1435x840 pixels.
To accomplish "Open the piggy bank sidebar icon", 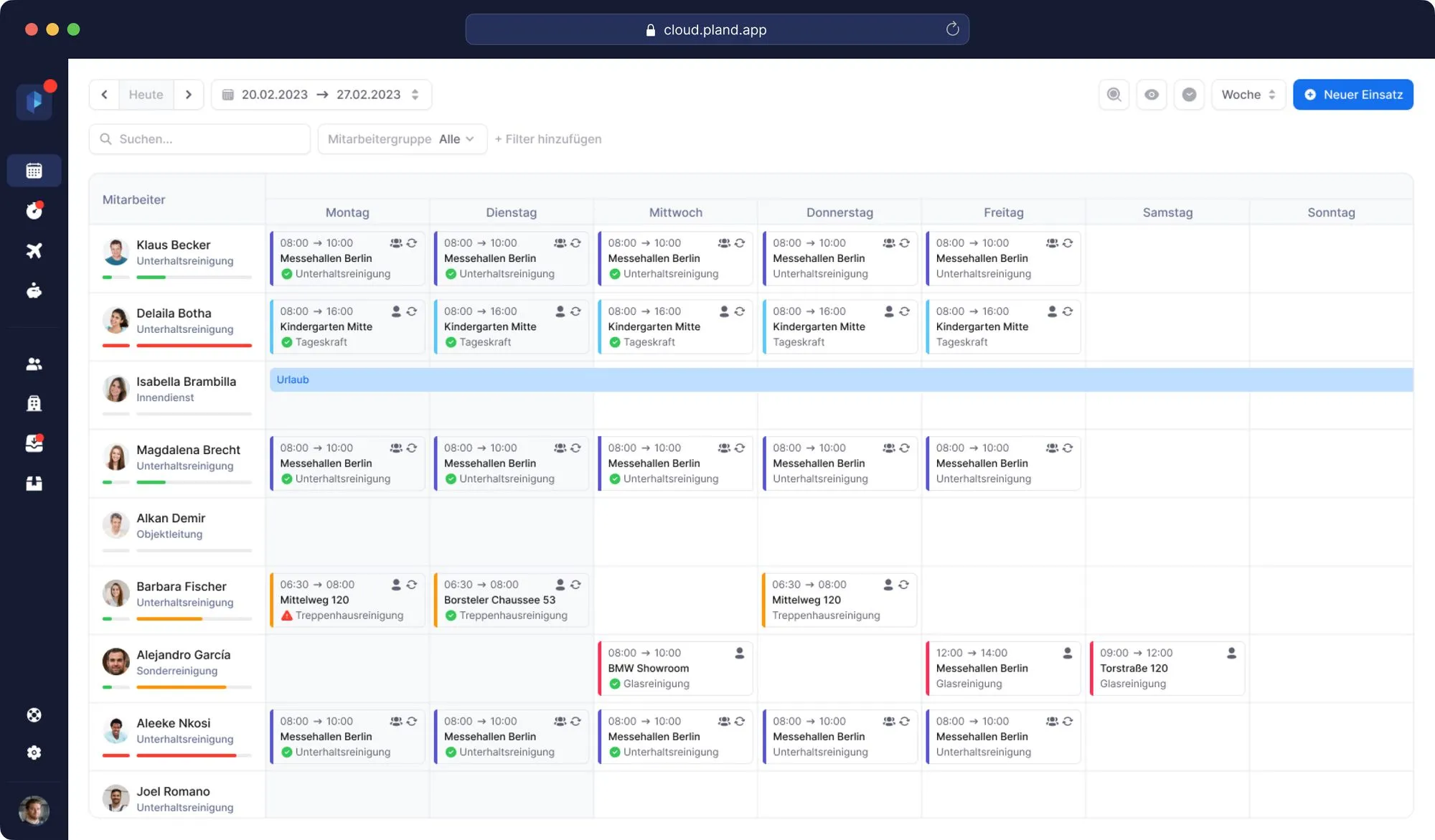I will coord(34,291).
